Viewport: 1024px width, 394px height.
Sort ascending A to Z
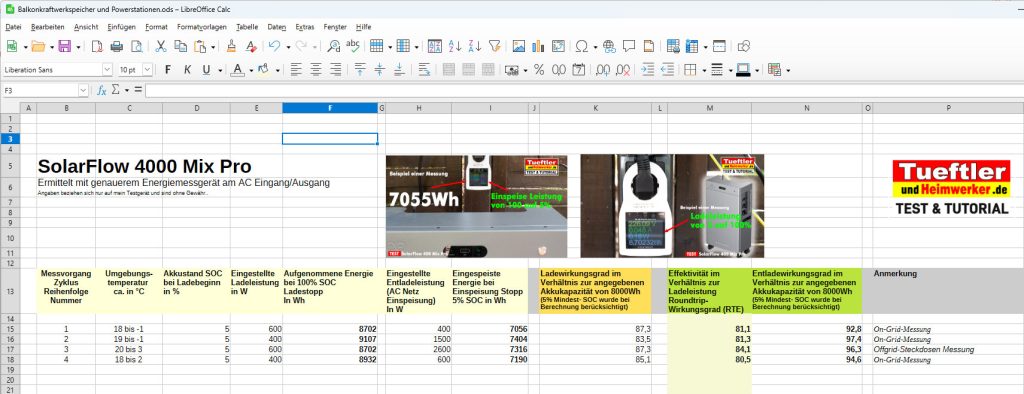[455, 46]
